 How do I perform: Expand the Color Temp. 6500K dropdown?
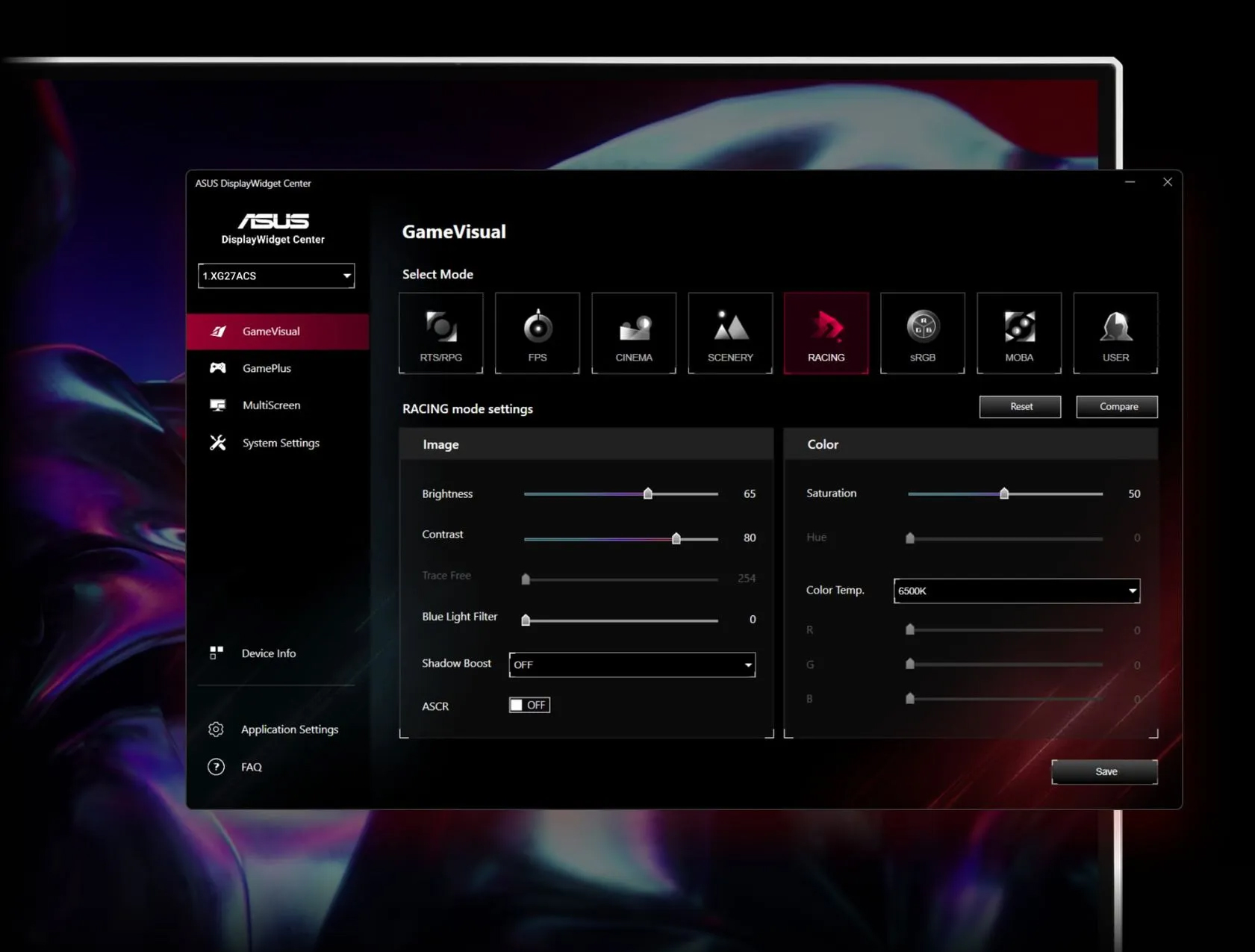coord(1016,591)
